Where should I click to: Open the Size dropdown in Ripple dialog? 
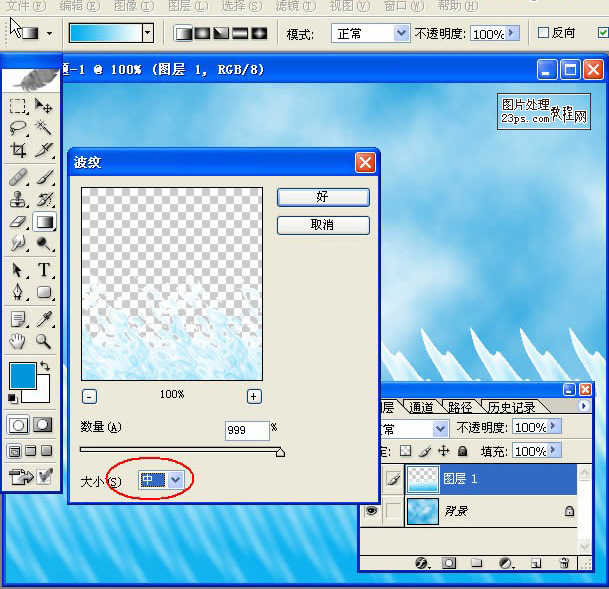point(176,480)
